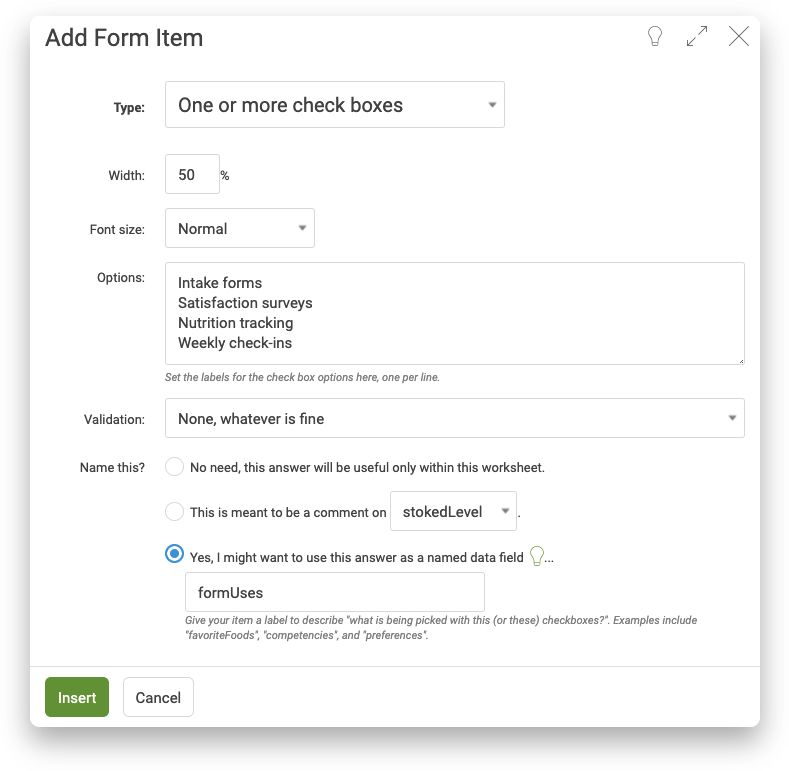
Task: Click the 'Nutrition tracking' option line
Action: tap(235, 323)
